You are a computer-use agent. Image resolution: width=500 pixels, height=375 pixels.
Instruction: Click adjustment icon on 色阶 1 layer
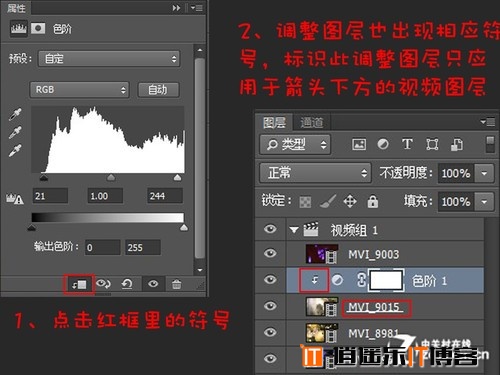click(337, 280)
